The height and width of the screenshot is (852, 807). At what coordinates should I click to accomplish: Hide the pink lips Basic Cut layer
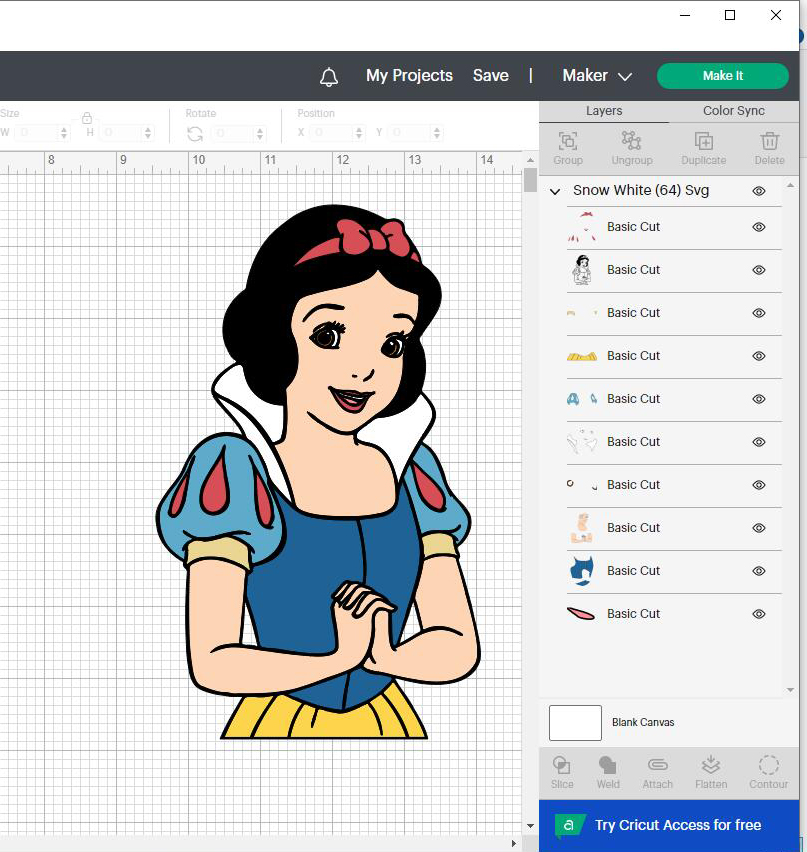759,614
